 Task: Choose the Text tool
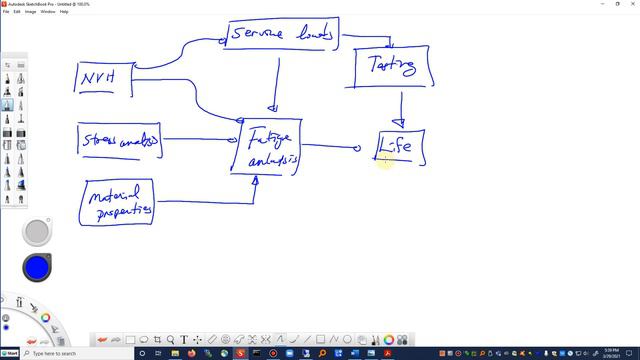(x=184, y=340)
